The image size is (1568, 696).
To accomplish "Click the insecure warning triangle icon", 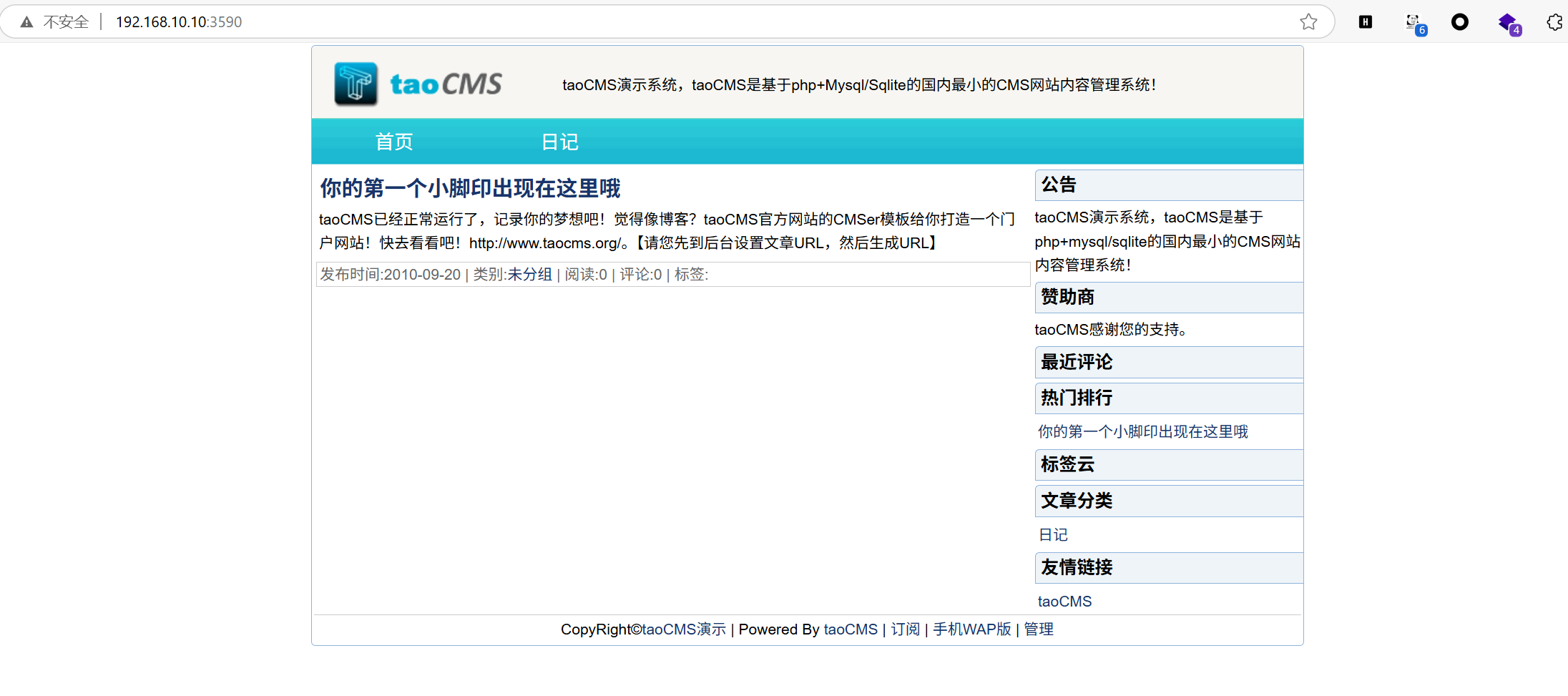I will (x=27, y=22).
